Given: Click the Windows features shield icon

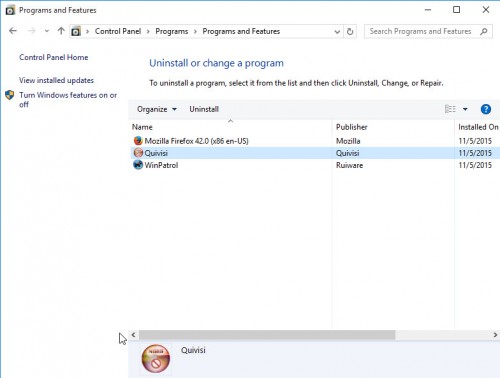Looking at the screenshot, I should [x=10, y=95].
